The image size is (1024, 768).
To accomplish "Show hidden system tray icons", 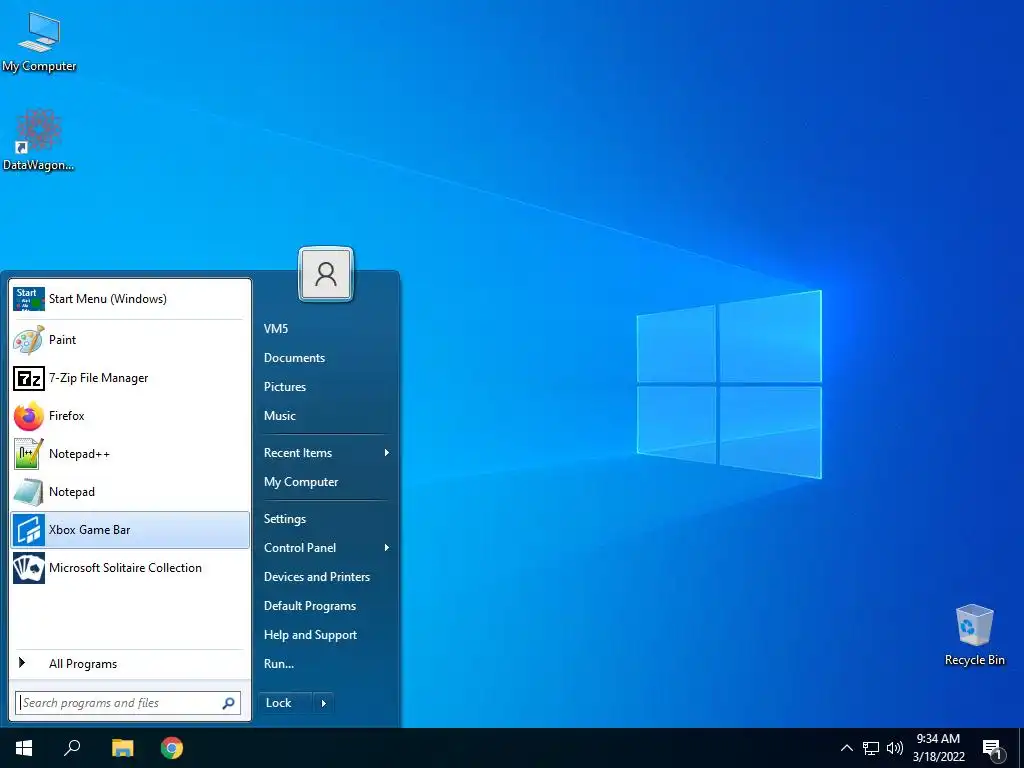I will click(846, 748).
